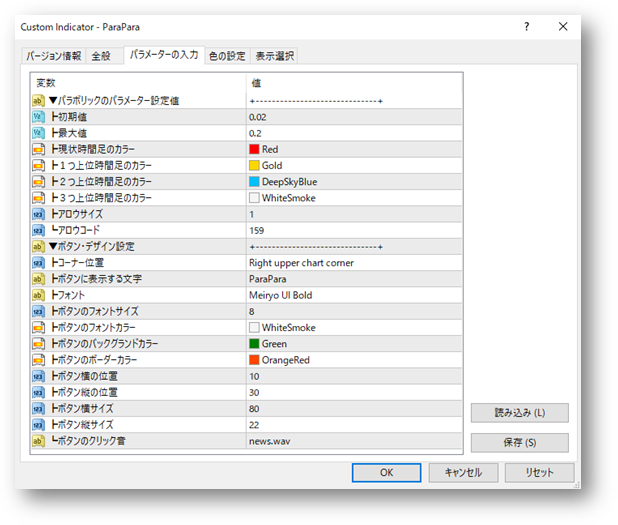Click the double-type icon beside 初期値
This screenshot has width=618, height=525.
click(38, 117)
